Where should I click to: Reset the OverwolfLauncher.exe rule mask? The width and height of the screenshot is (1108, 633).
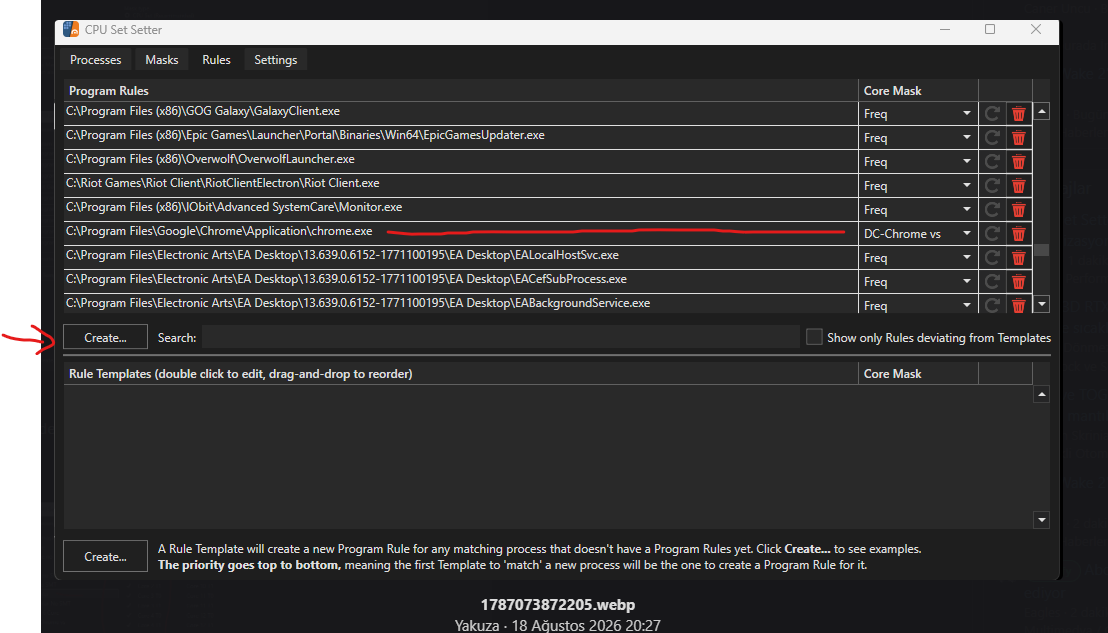[x=992, y=162]
